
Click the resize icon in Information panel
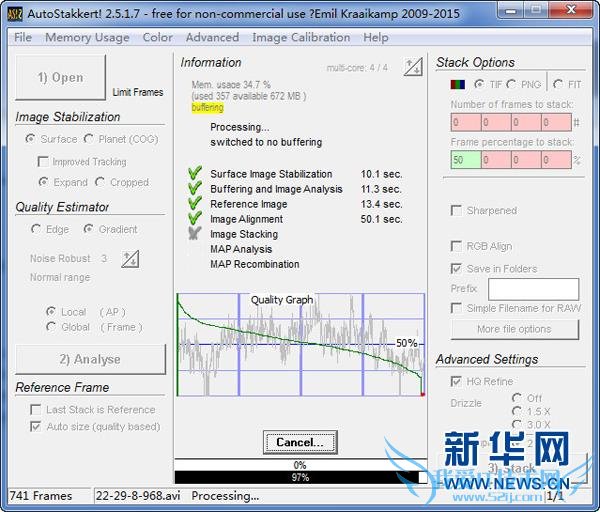coord(413,67)
